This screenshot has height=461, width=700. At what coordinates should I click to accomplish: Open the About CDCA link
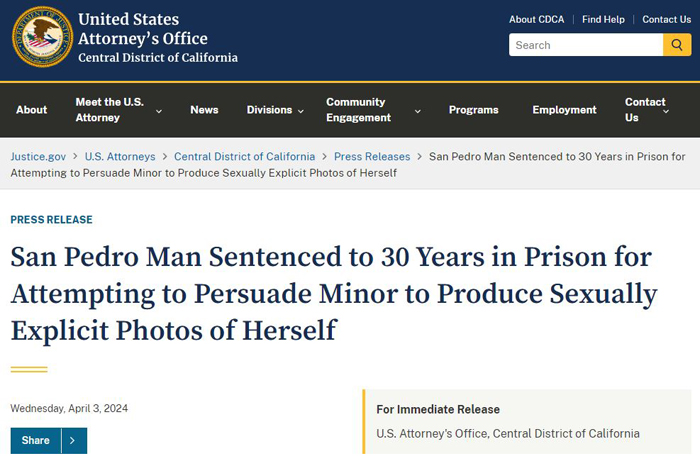(x=537, y=19)
